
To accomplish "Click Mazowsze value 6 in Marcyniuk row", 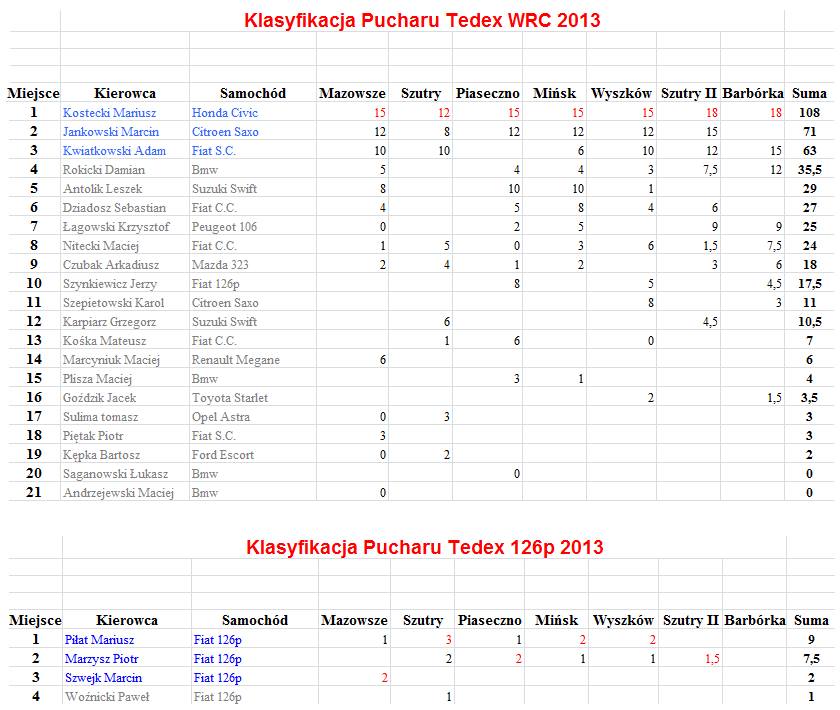I will [x=382, y=360].
